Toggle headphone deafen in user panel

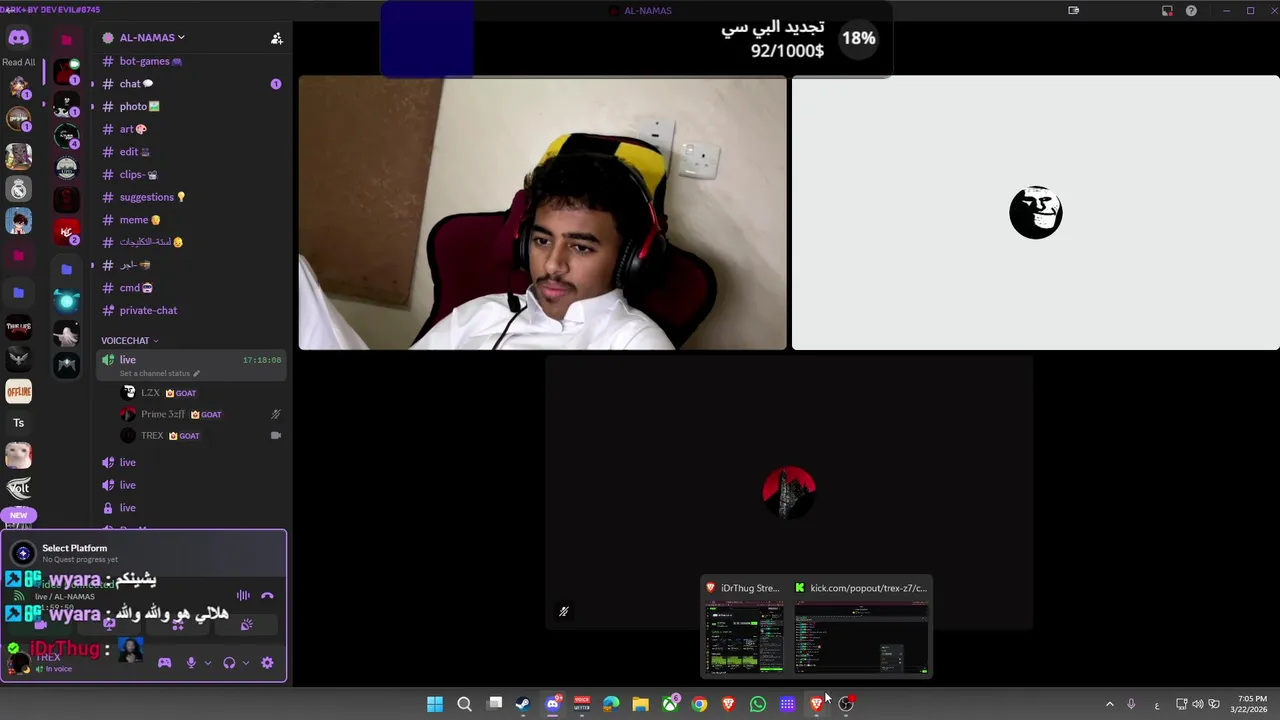229,662
